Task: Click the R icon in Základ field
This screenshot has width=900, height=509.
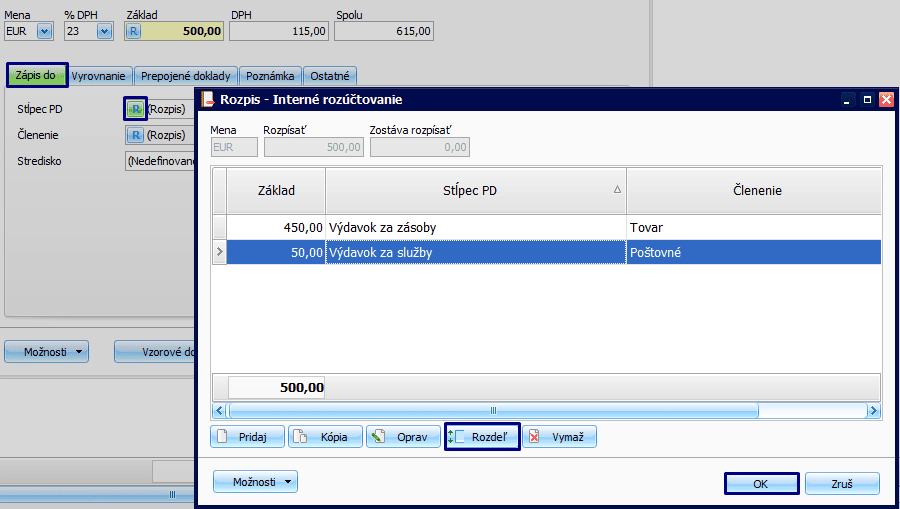Action: [135, 31]
